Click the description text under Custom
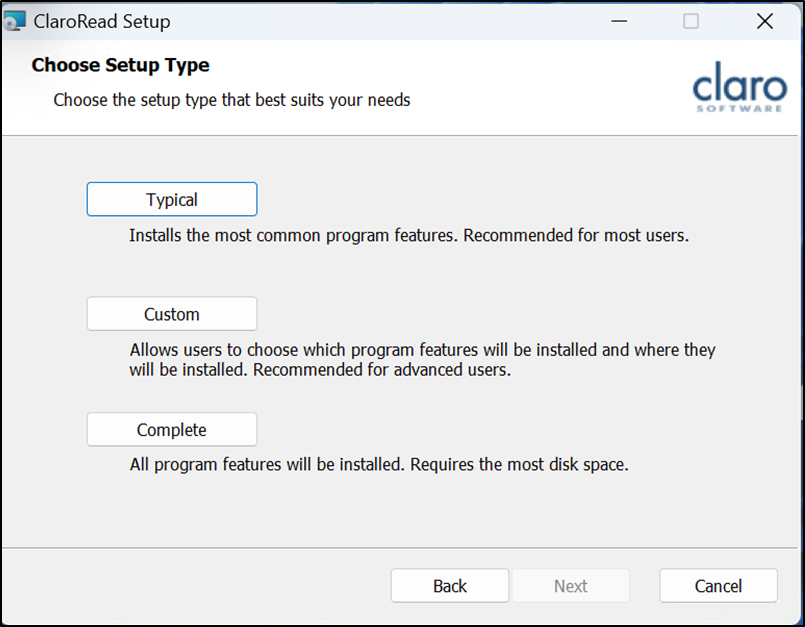The image size is (805, 627). pos(422,360)
